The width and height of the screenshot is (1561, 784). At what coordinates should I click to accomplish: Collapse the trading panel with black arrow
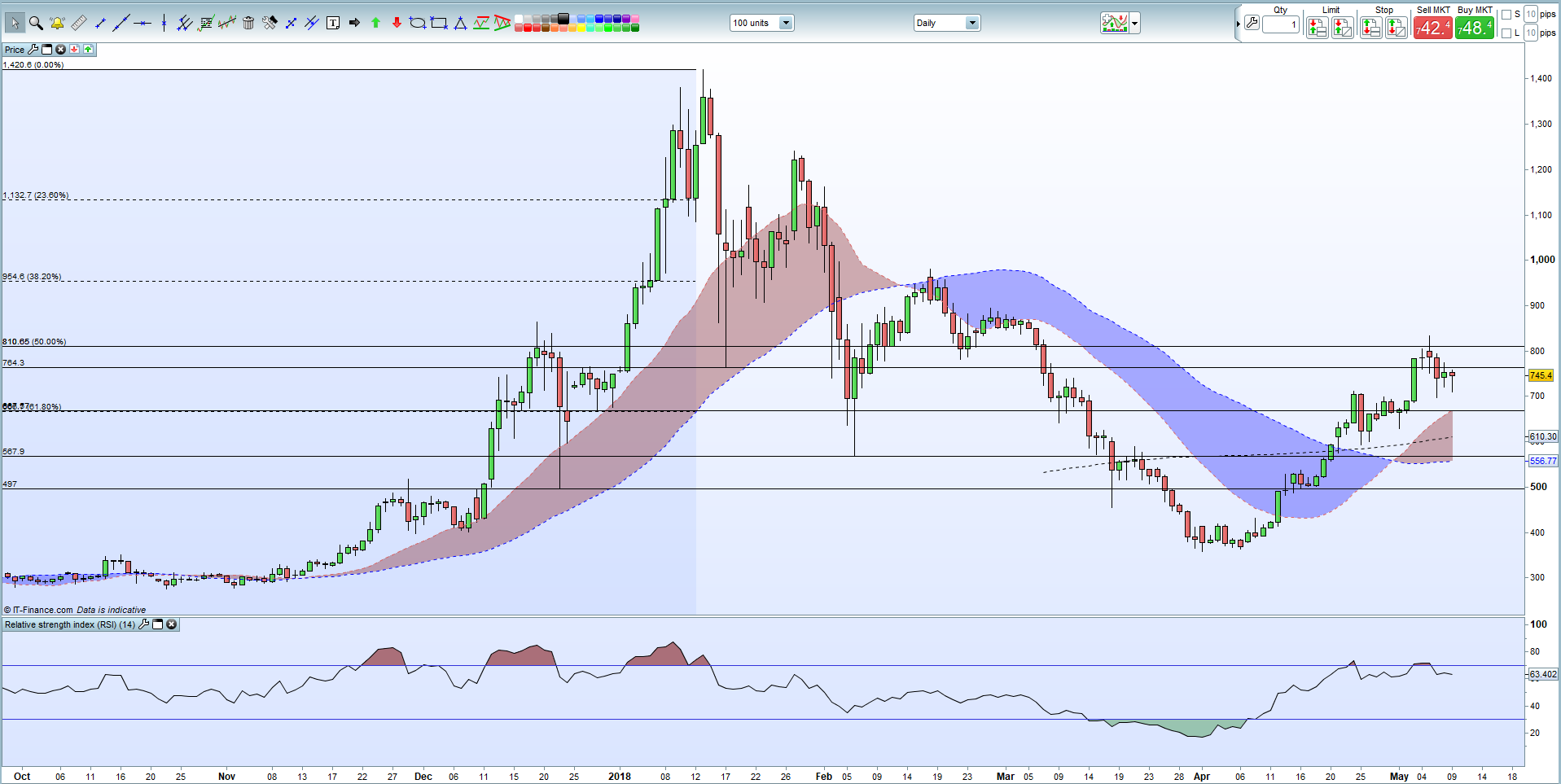tap(1238, 24)
